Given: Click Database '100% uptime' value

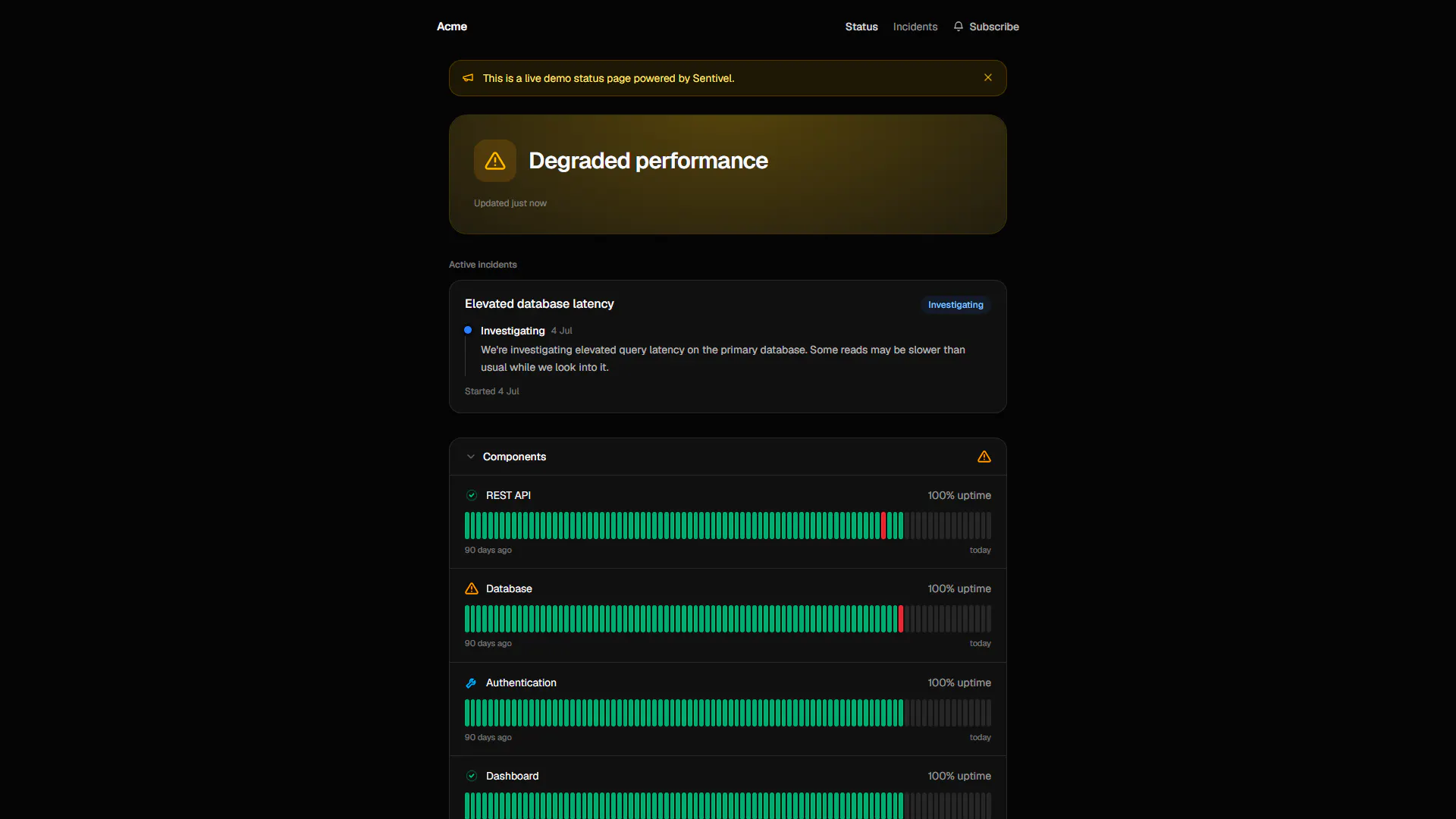Looking at the screenshot, I should pyautogui.click(x=959, y=588).
